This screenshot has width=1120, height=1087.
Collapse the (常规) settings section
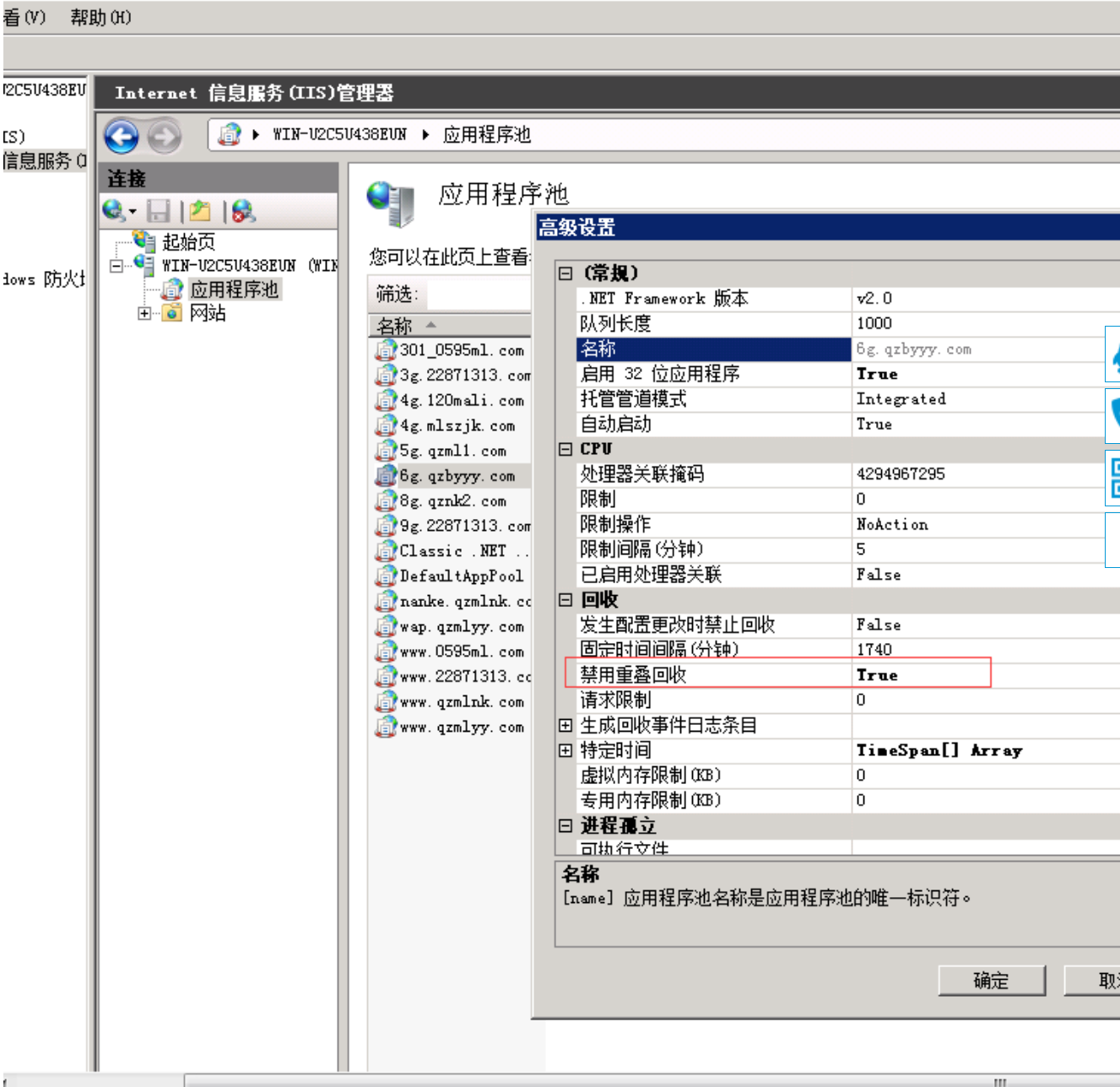pos(565,273)
